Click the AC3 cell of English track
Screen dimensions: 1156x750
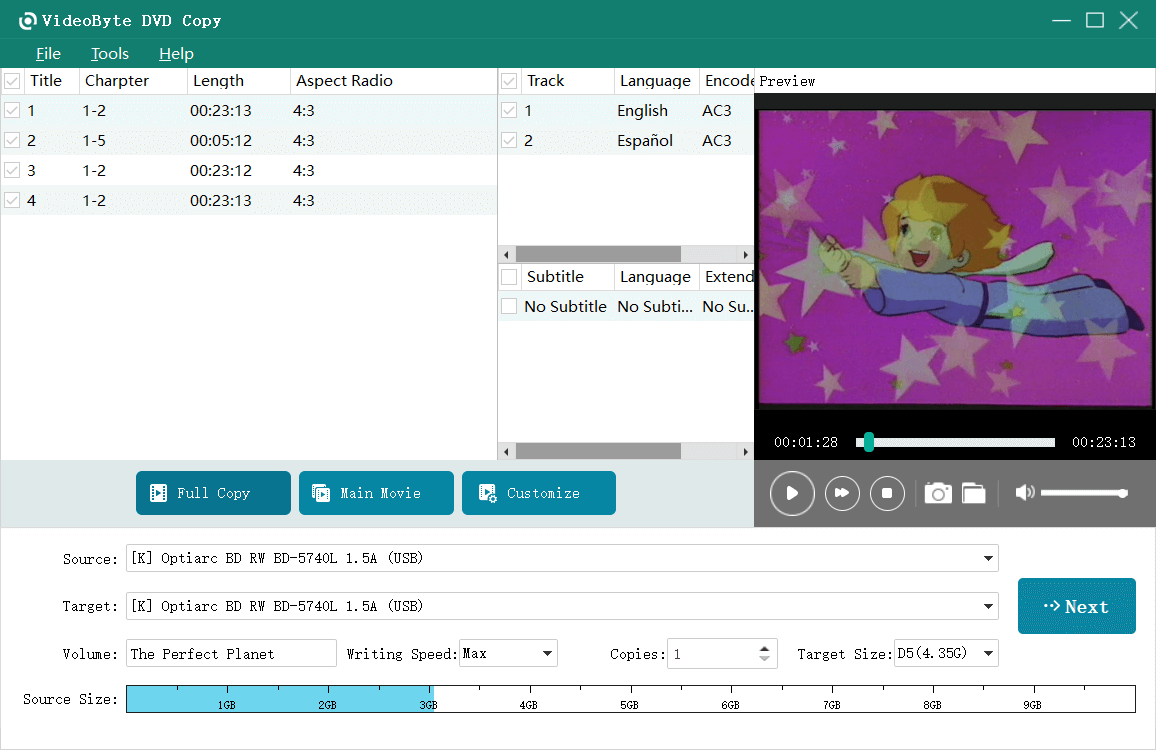point(717,111)
